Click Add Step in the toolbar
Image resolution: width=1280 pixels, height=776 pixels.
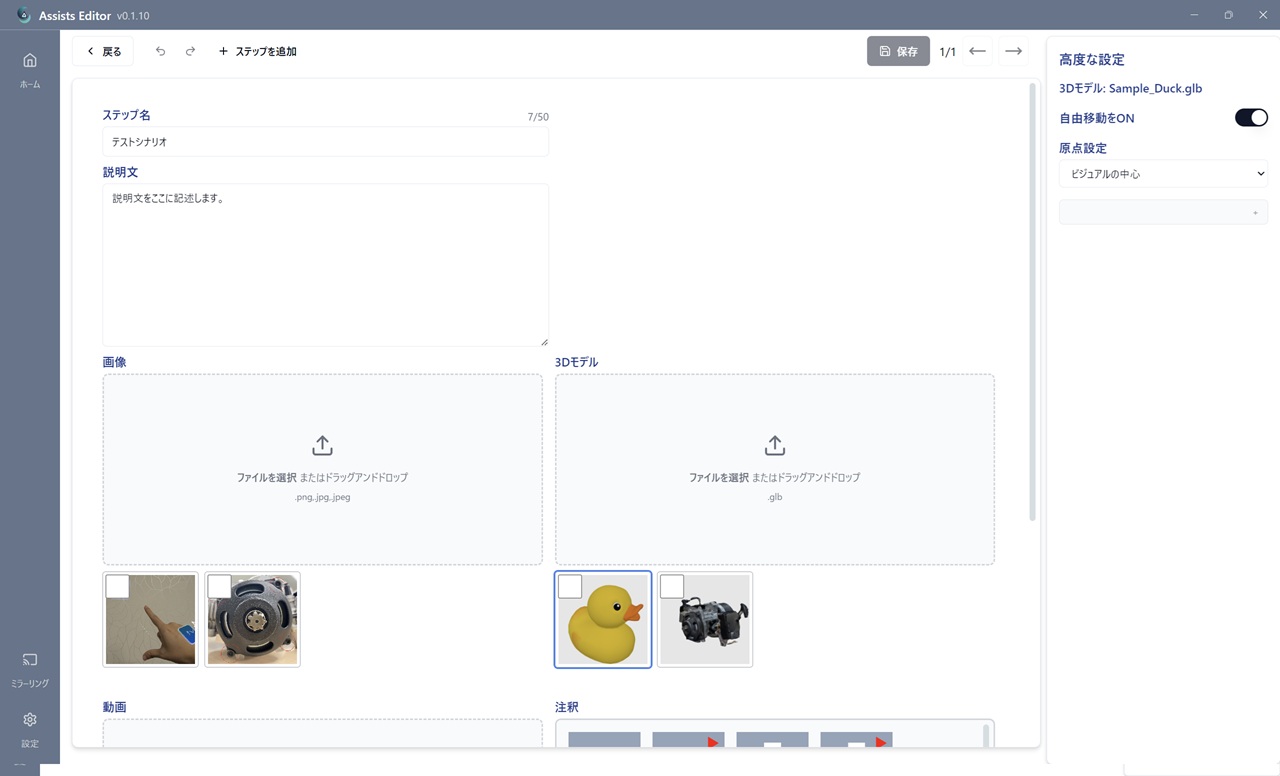tap(257, 51)
